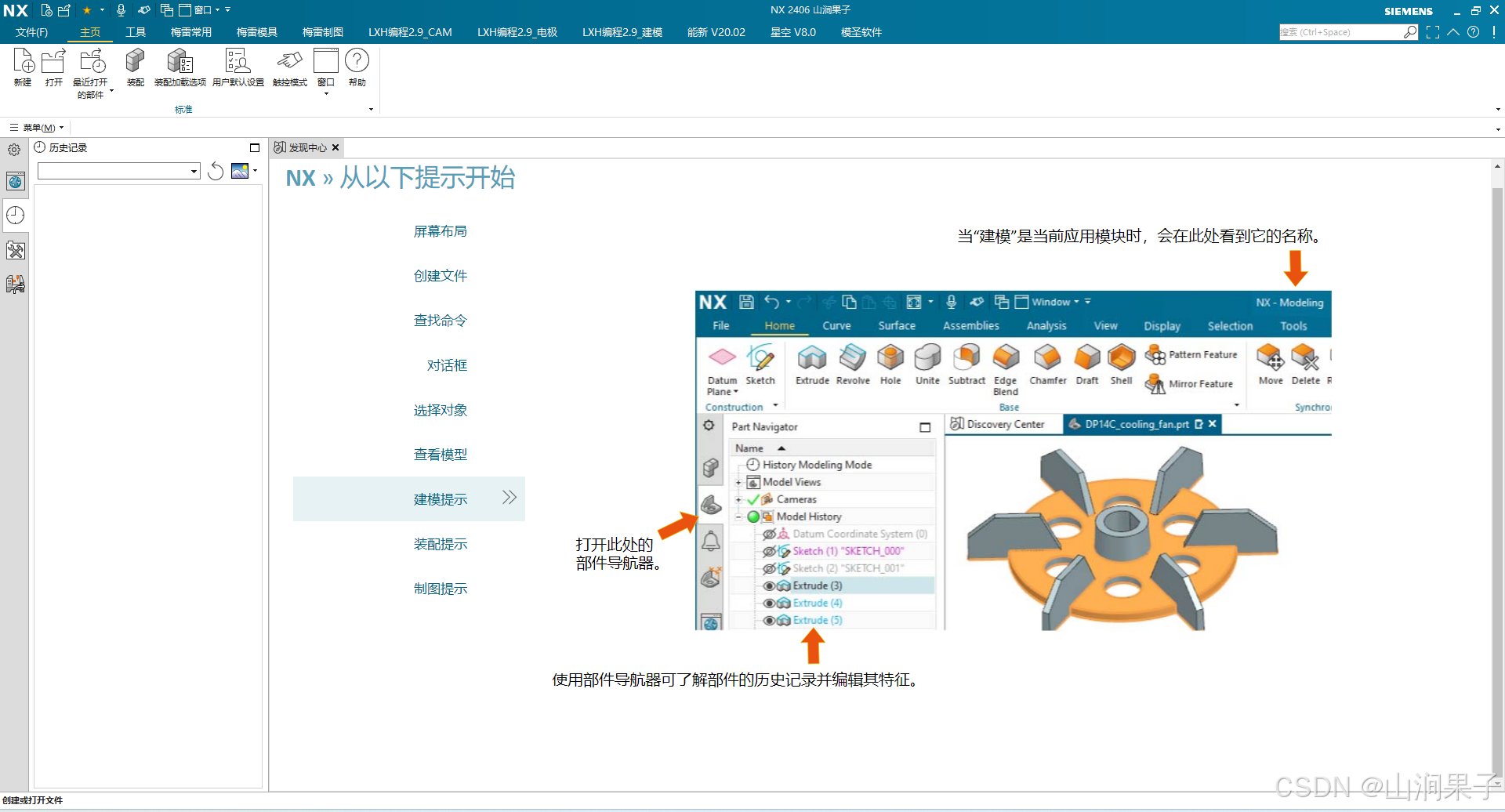Click the history image view icon
1505x812 pixels.
pyautogui.click(x=240, y=171)
